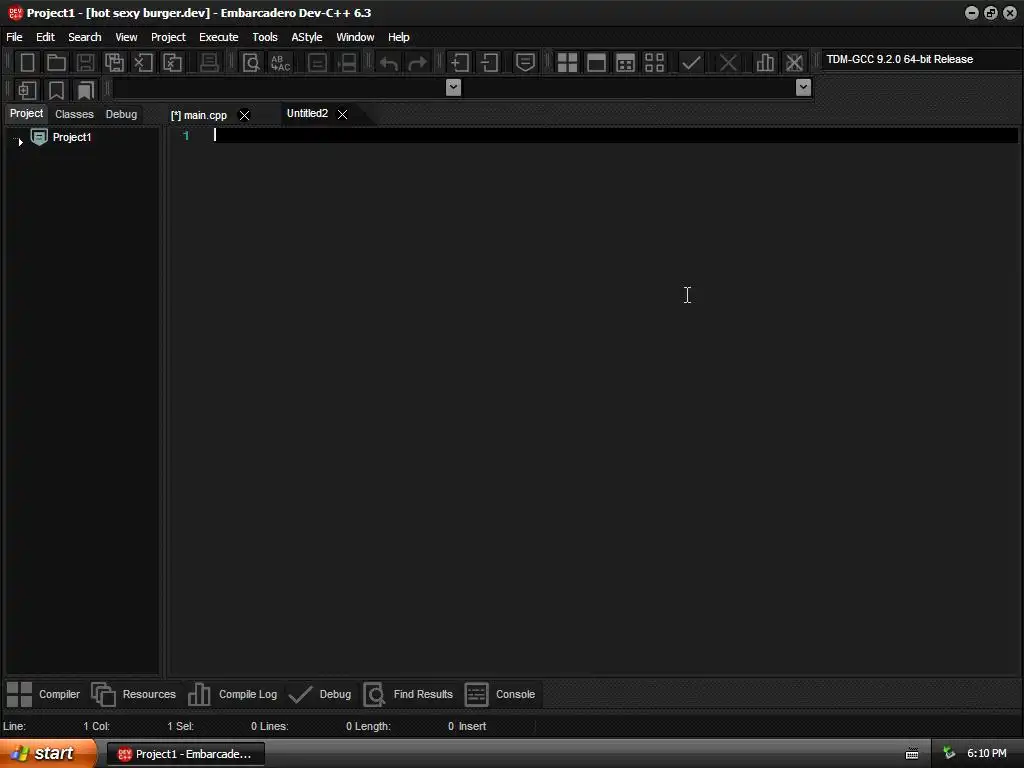Open the Edit menu
This screenshot has height=768, width=1024.
45,37
